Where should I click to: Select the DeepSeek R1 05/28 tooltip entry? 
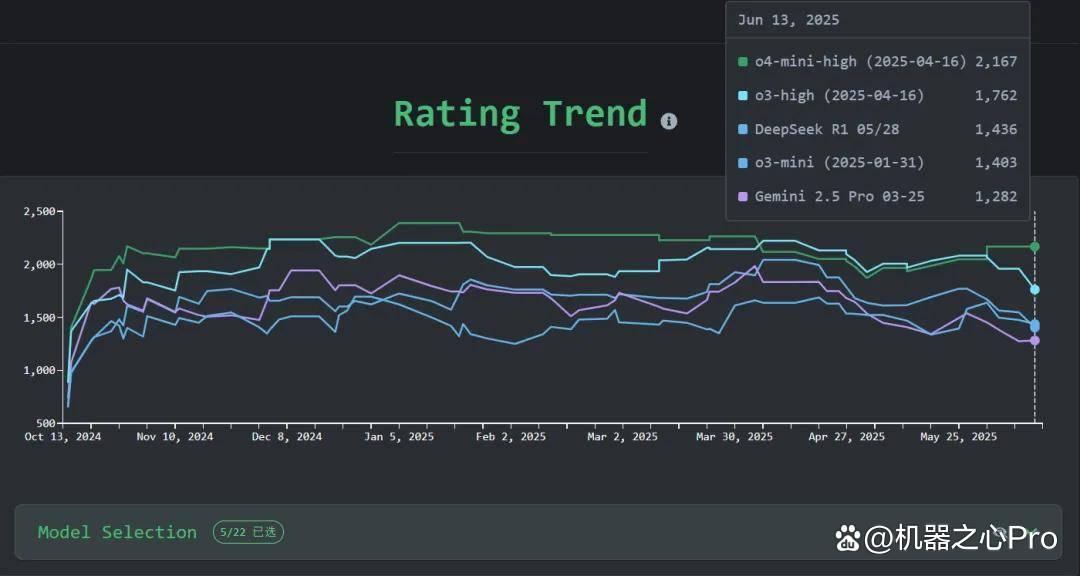(x=878, y=129)
